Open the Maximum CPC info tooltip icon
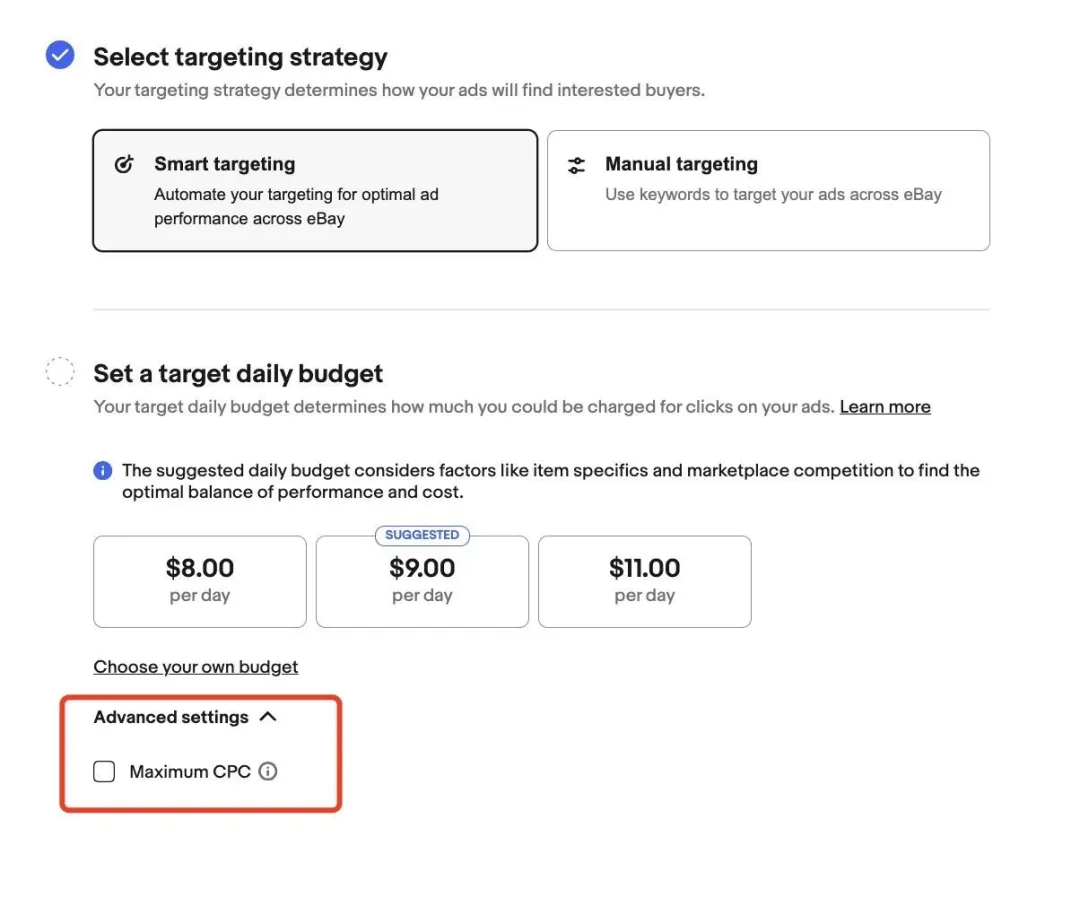This screenshot has height=924, width=1080. click(x=267, y=771)
